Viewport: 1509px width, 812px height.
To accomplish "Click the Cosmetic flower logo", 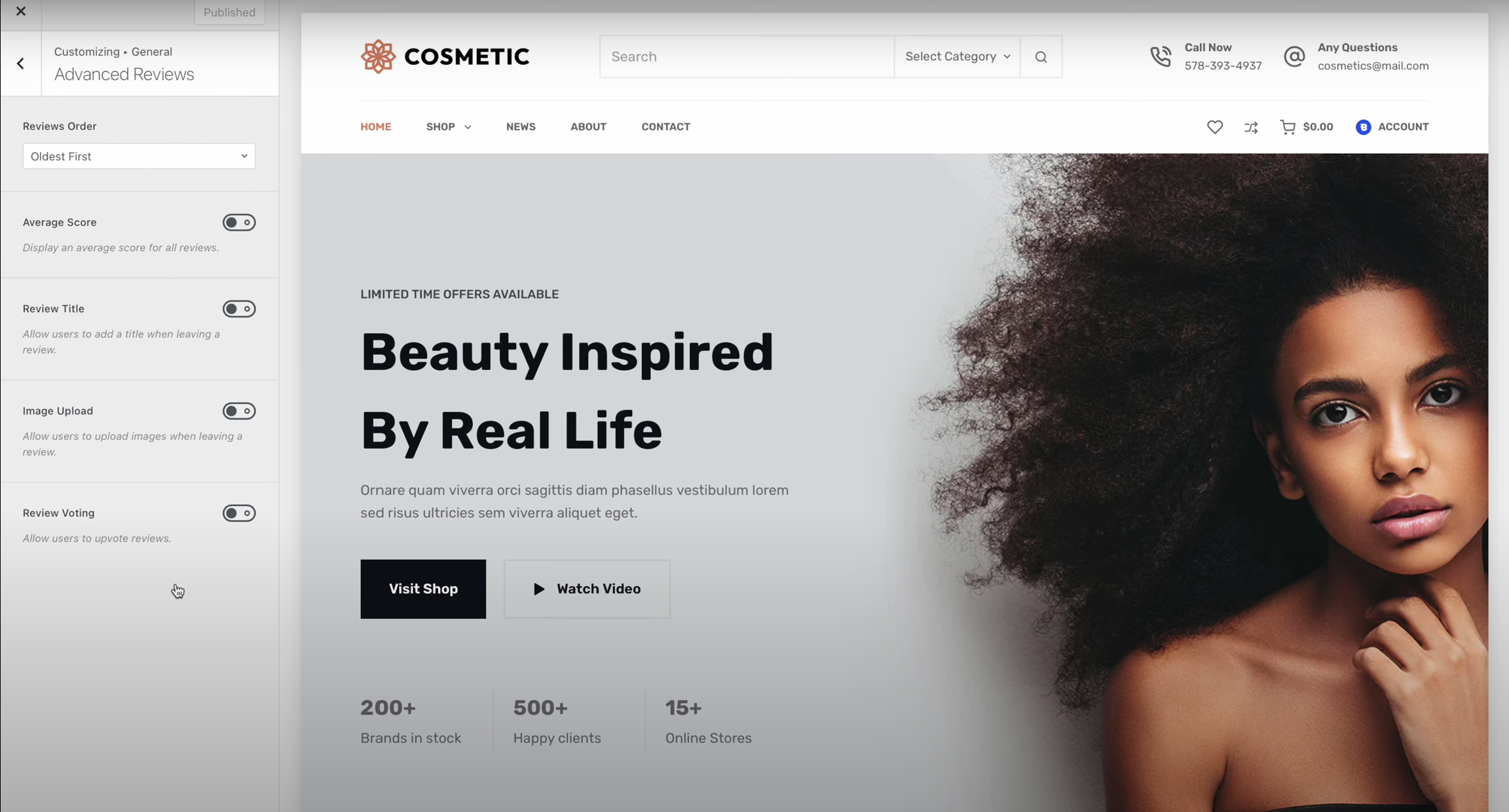I will click(378, 56).
